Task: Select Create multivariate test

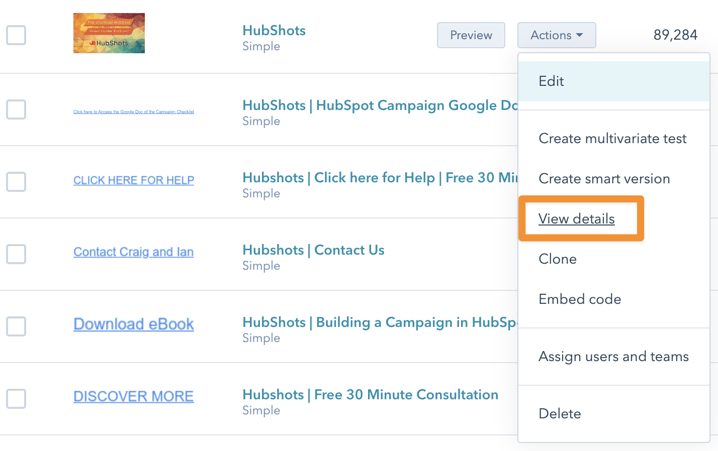Action: 612,139
